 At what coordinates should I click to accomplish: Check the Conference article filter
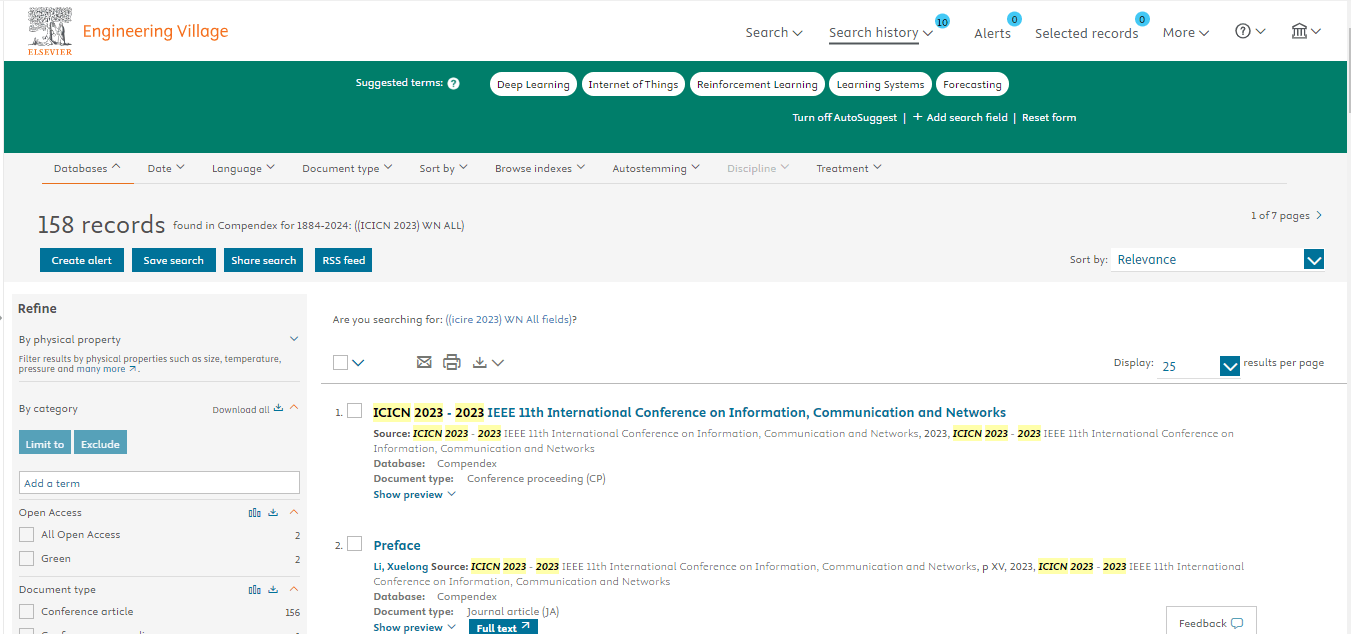(x=27, y=612)
